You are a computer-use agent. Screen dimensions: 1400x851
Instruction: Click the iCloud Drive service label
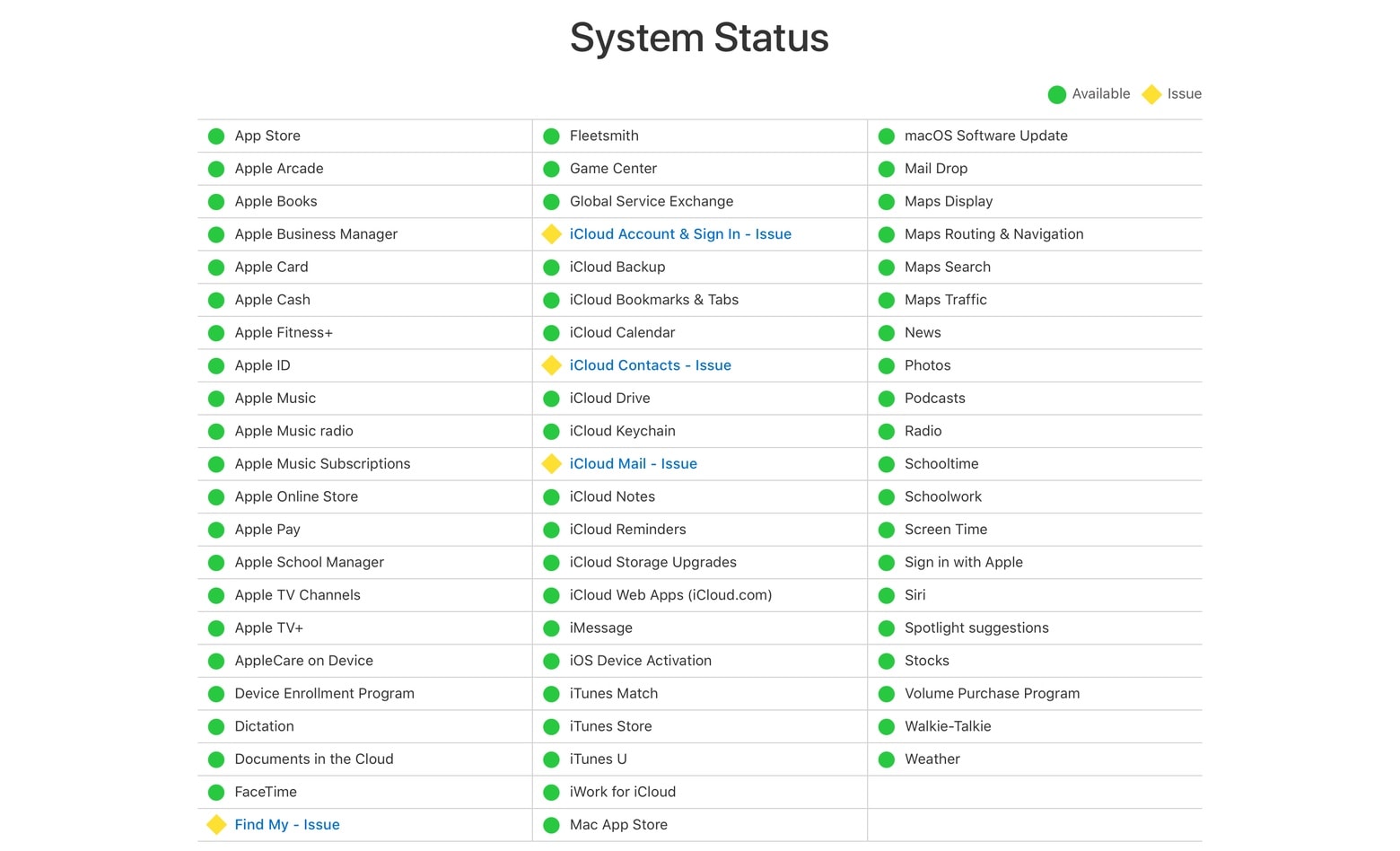(x=609, y=399)
